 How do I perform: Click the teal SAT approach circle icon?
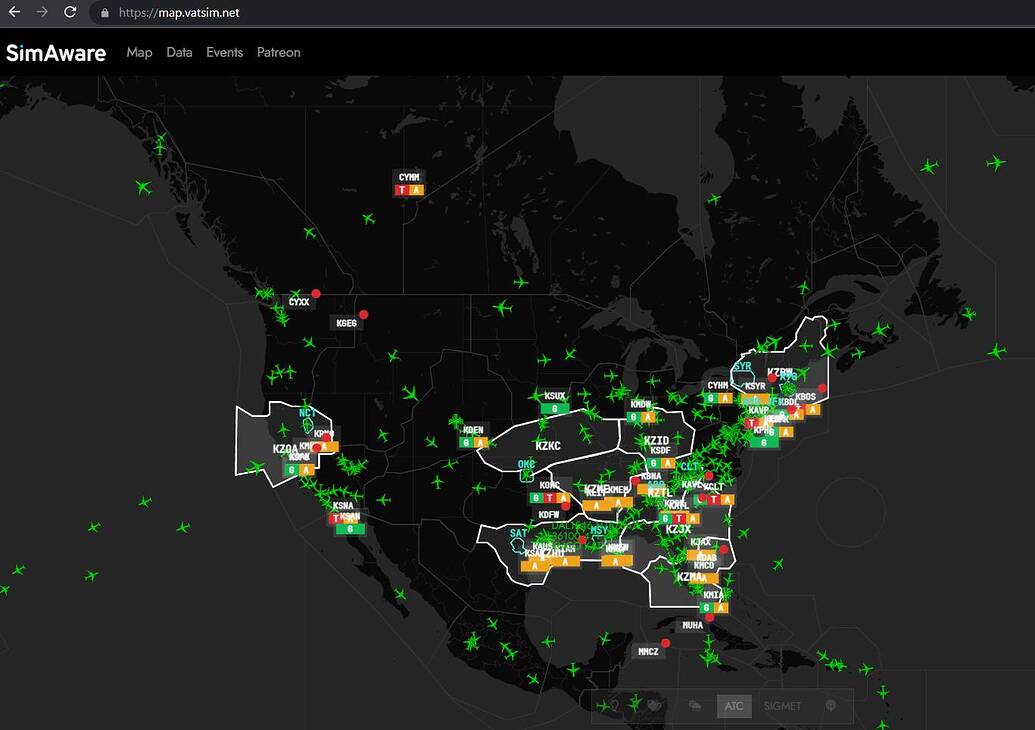coord(517,545)
